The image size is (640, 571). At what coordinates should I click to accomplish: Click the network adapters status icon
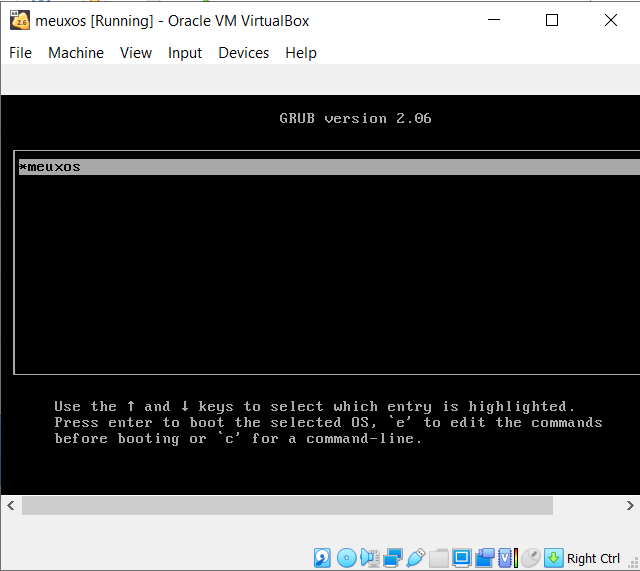point(393,558)
